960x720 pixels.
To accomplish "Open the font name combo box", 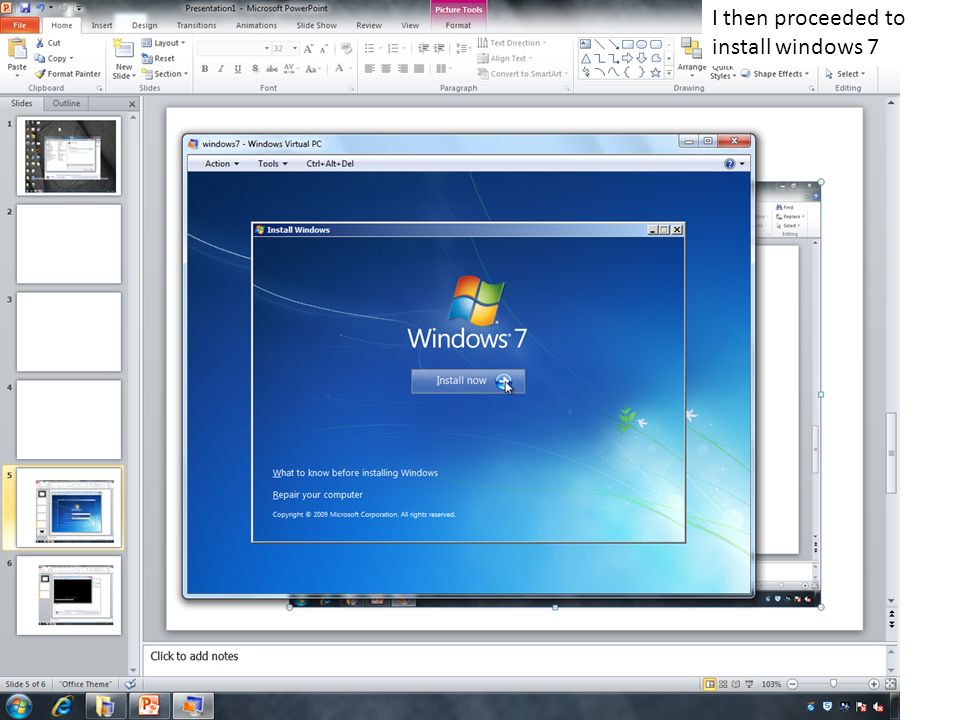I will point(234,48).
